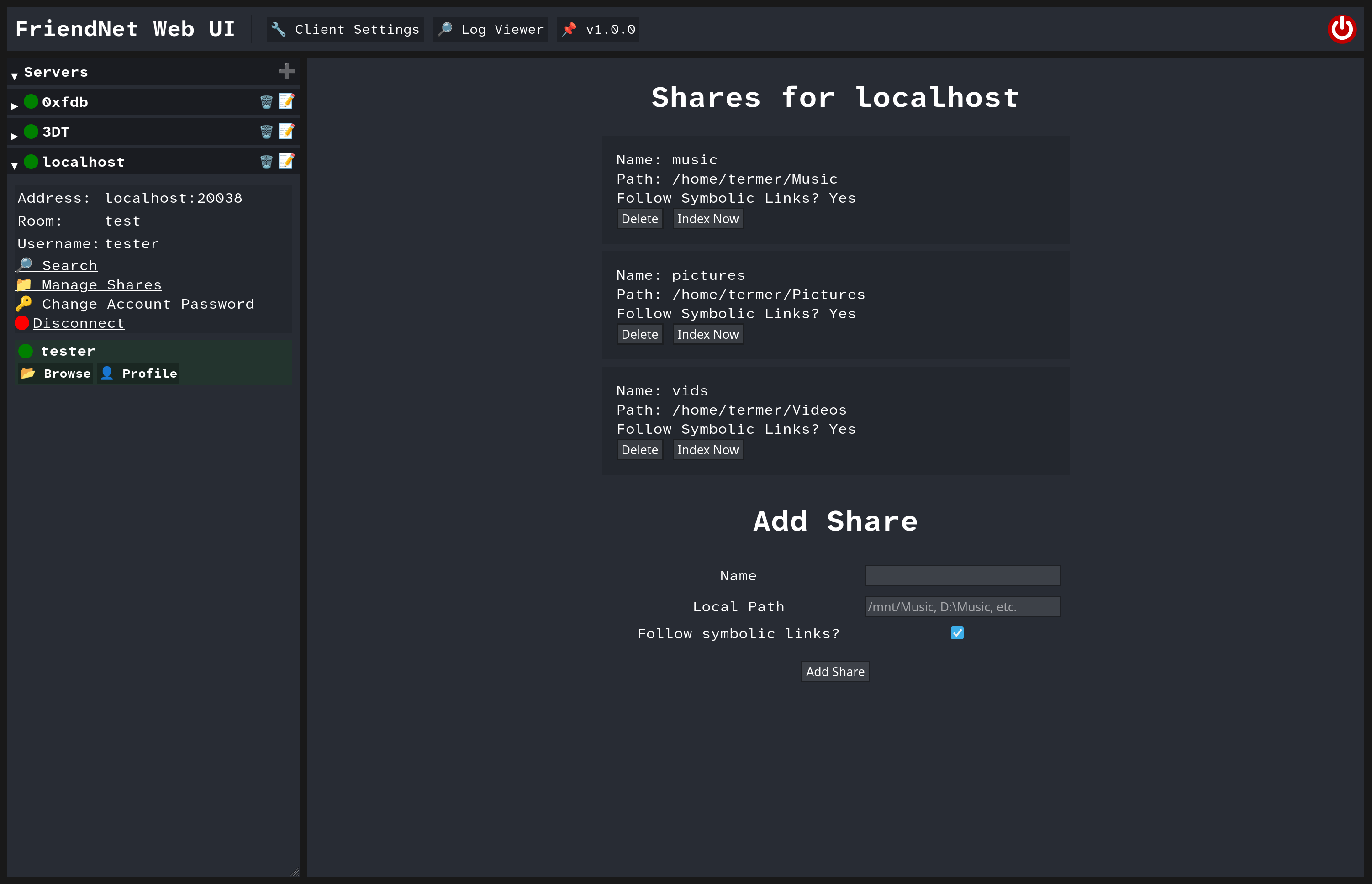Delete the localhost server via trash icon
This screenshot has height=884, width=1372.
(266, 161)
